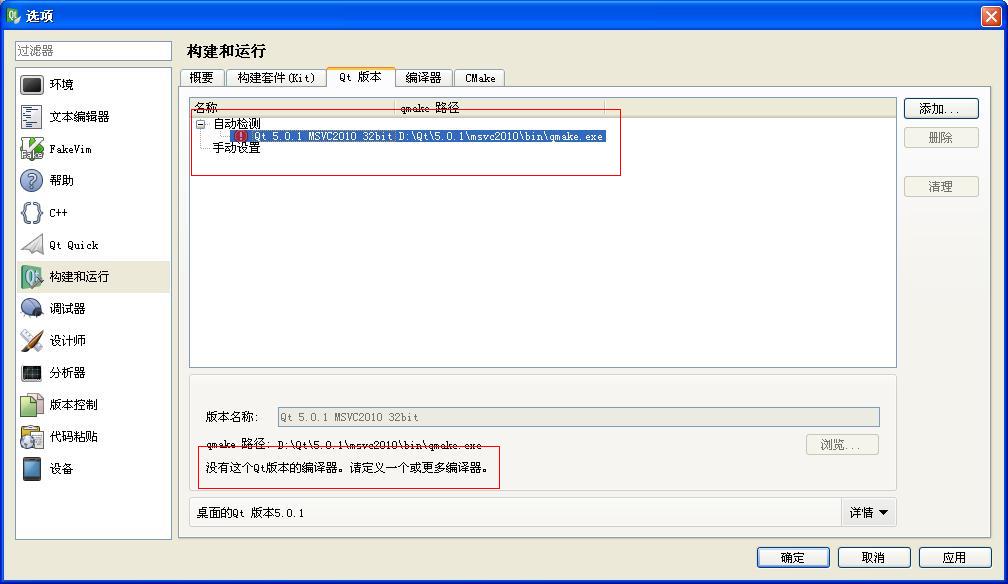Click the 版本名称 text field
The height and width of the screenshot is (584, 1008).
[x=579, y=417]
